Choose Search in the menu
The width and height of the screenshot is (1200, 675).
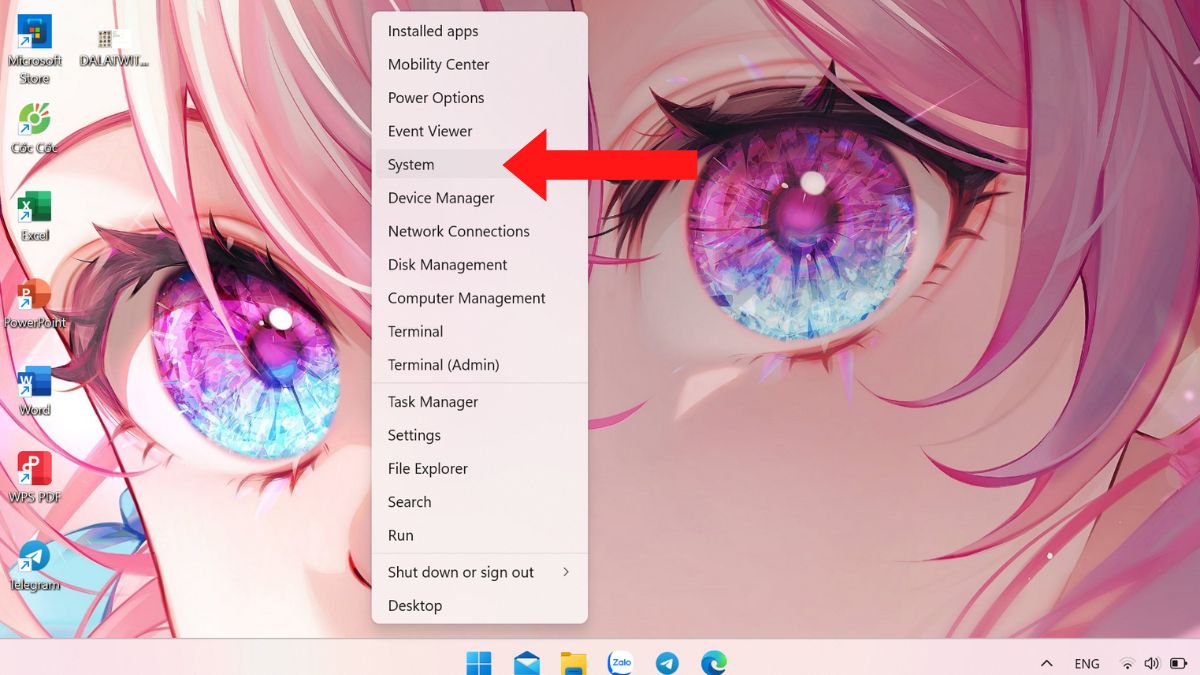pyautogui.click(x=480, y=502)
